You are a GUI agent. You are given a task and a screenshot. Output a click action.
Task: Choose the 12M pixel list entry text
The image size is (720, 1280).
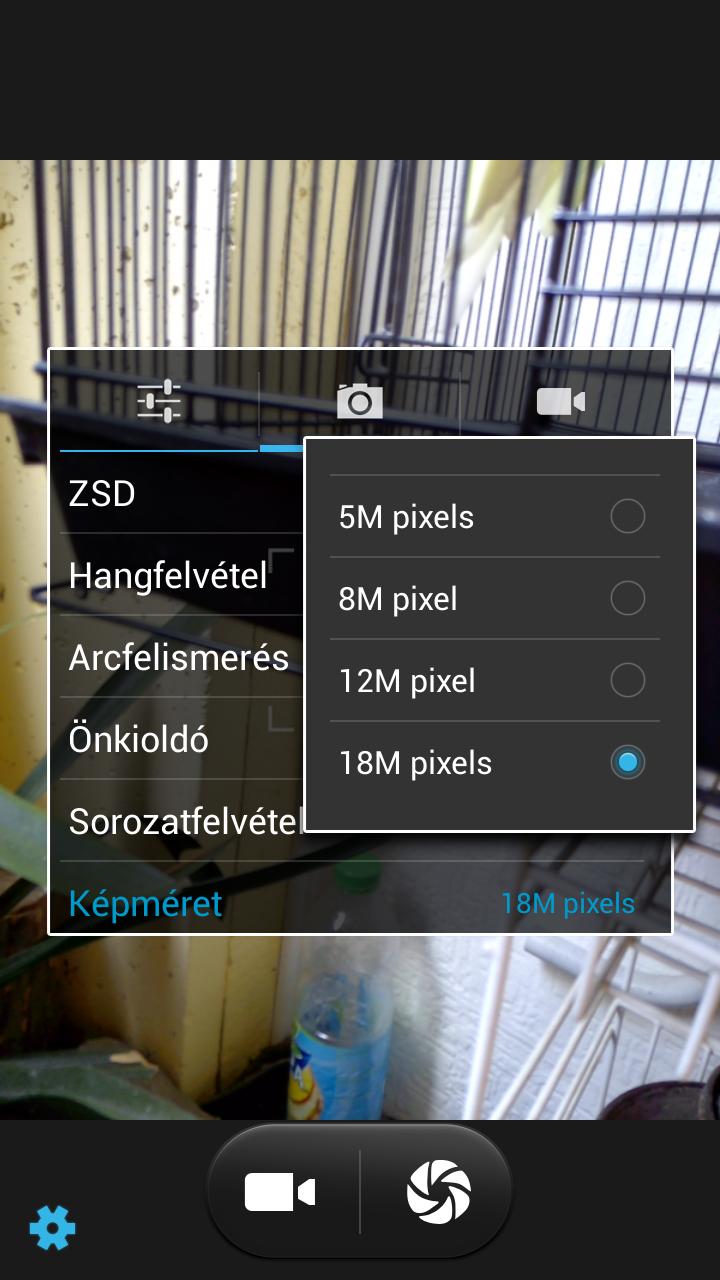tap(407, 681)
